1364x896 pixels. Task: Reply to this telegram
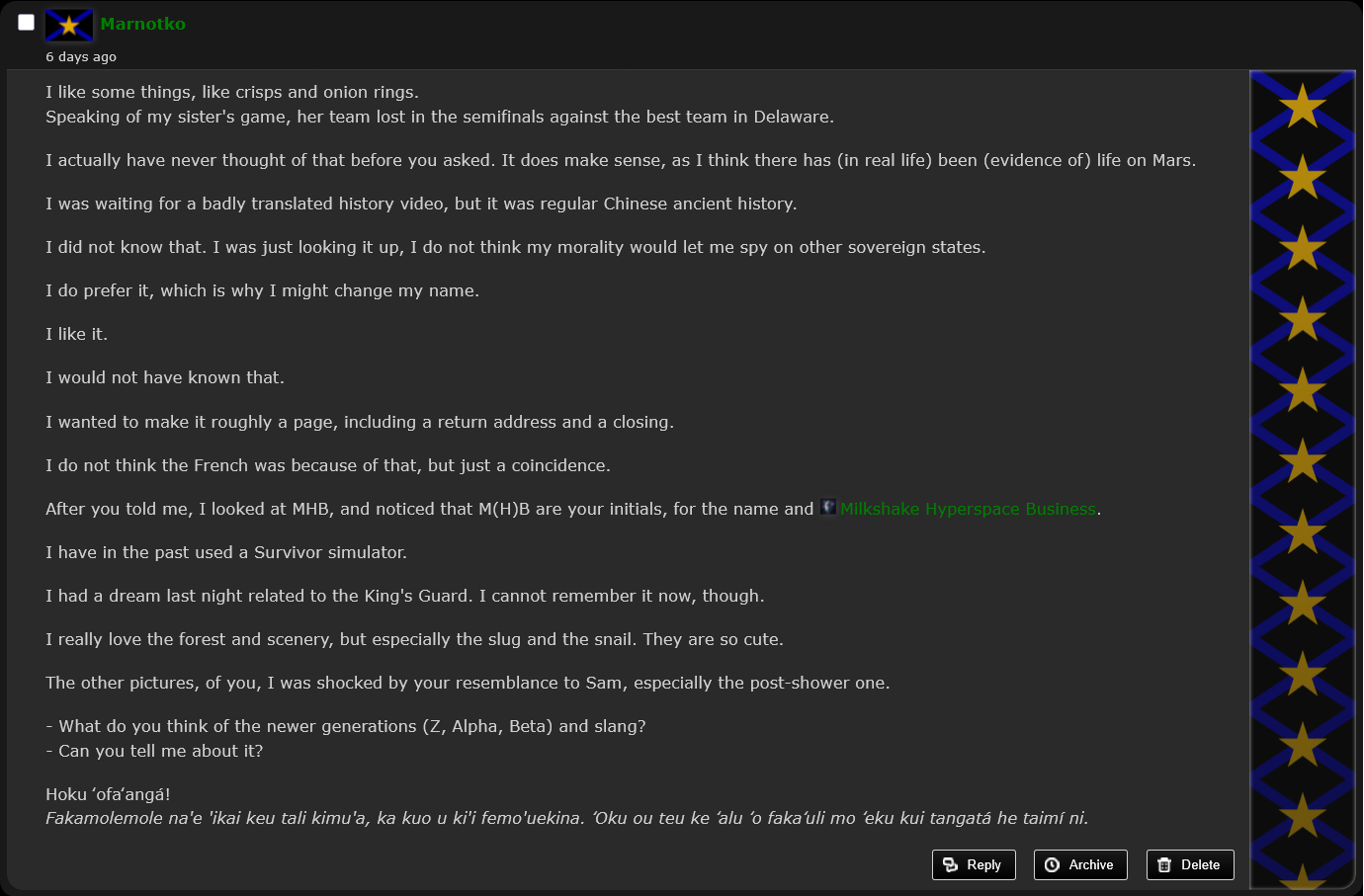(x=974, y=864)
